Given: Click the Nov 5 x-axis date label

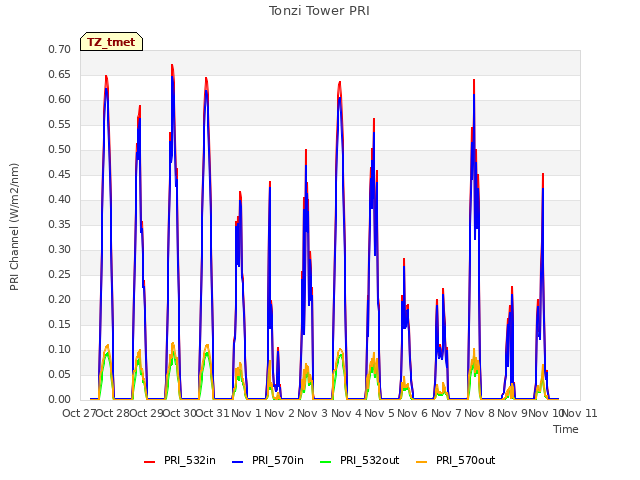Looking at the screenshot, I should click(380, 413).
